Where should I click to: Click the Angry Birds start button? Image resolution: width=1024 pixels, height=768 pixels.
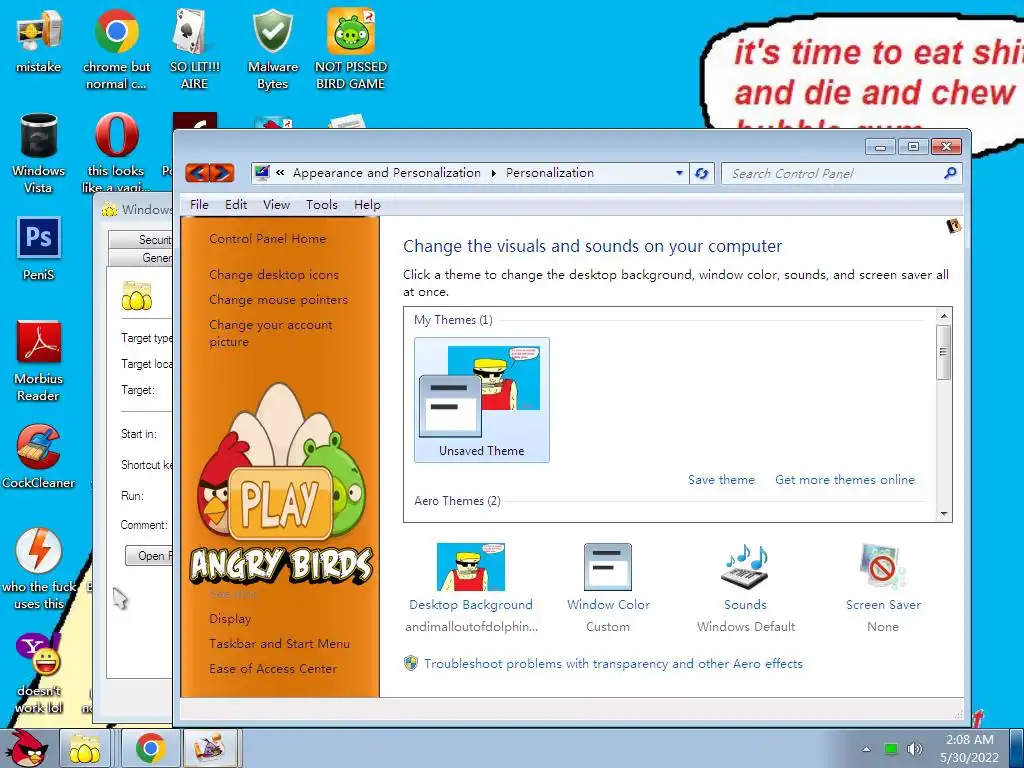tap(27, 747)
